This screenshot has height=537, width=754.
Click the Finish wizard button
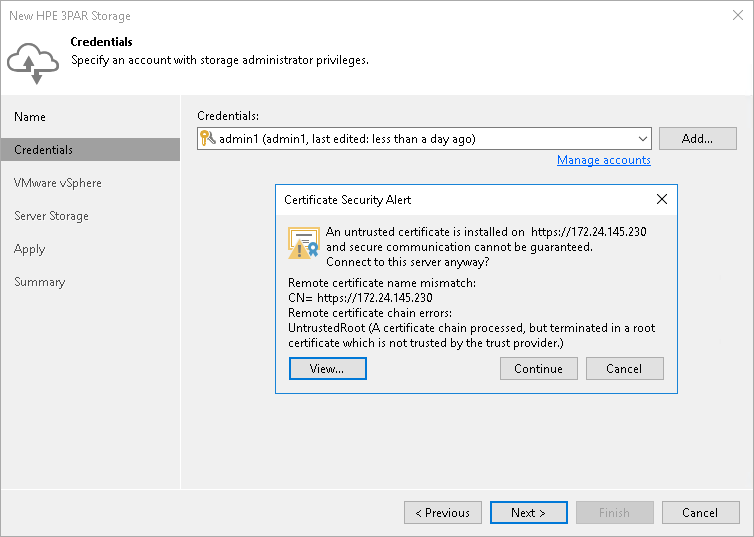coord(615,513)
